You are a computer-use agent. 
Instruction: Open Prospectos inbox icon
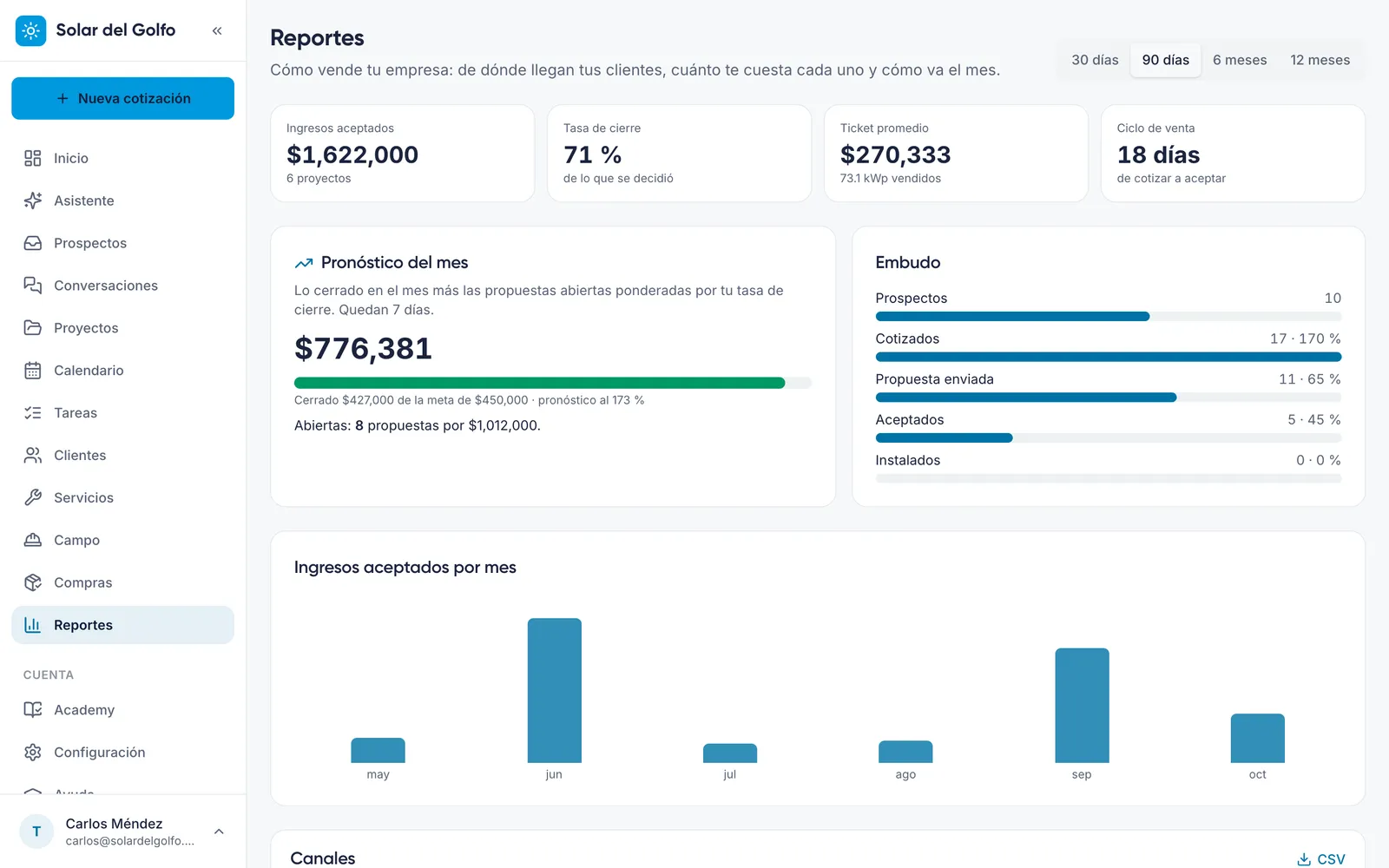33,243
